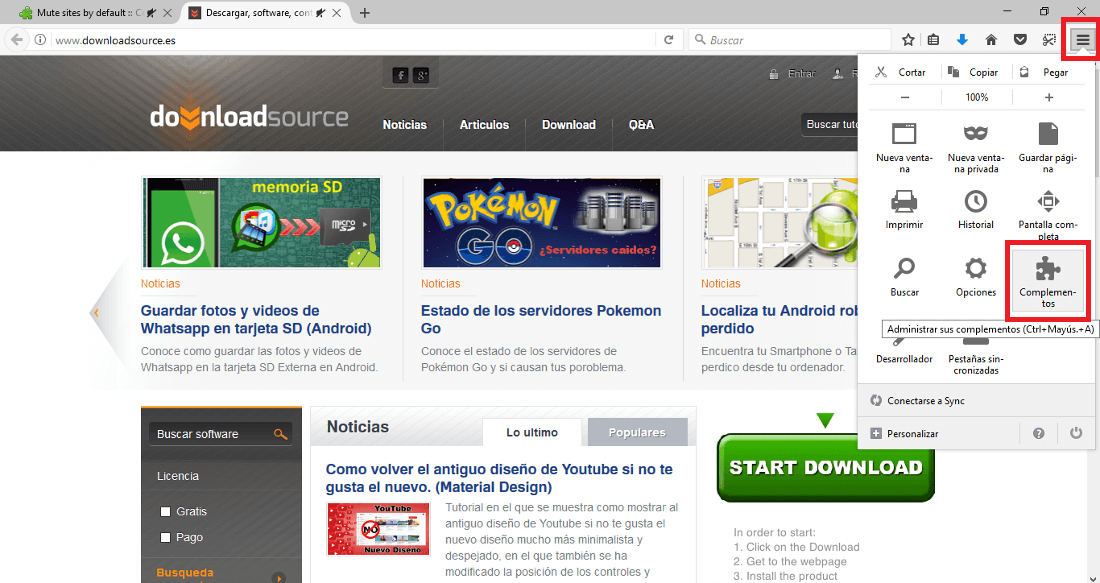Click the carousel previous arrow

[x=96, y=312]
